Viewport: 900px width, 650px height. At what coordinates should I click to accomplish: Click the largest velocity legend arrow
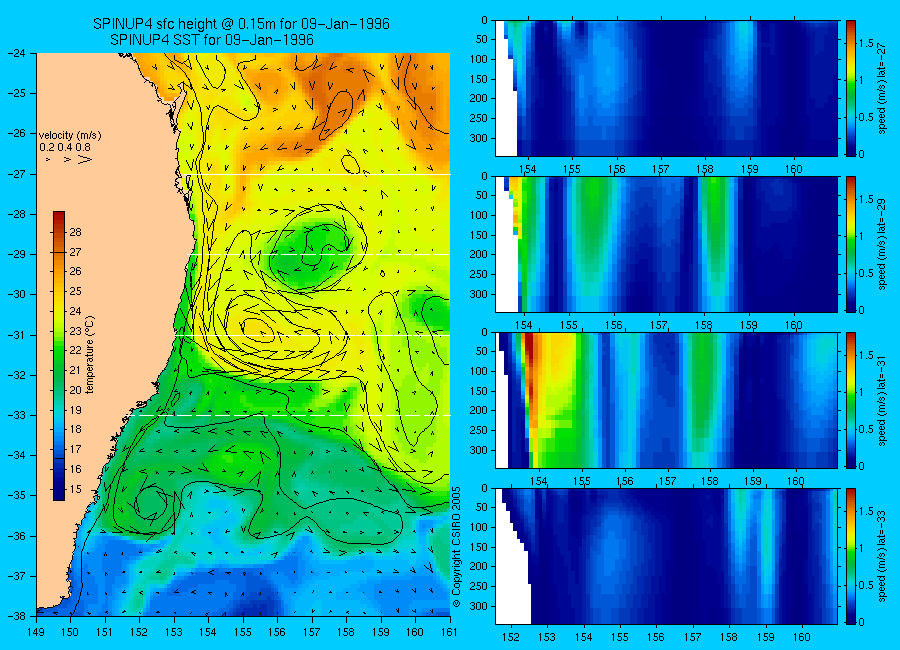pos(85,160)
